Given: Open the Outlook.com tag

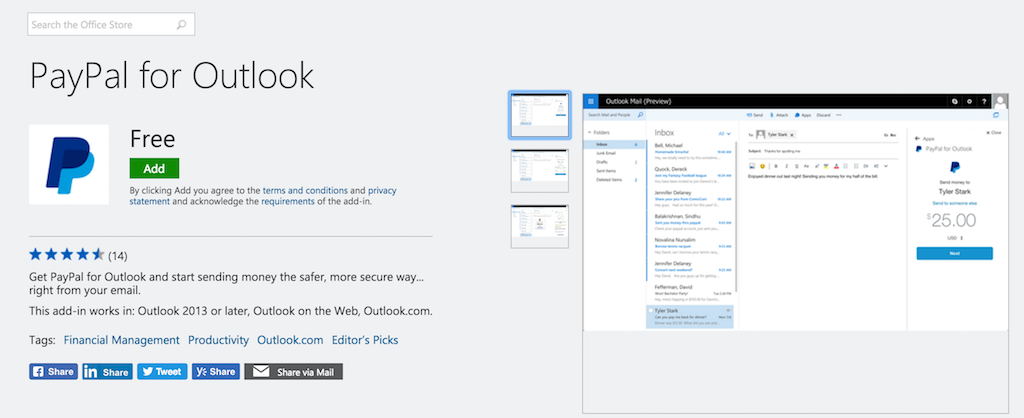Looking at the screenshot, I should click(290, 340).
